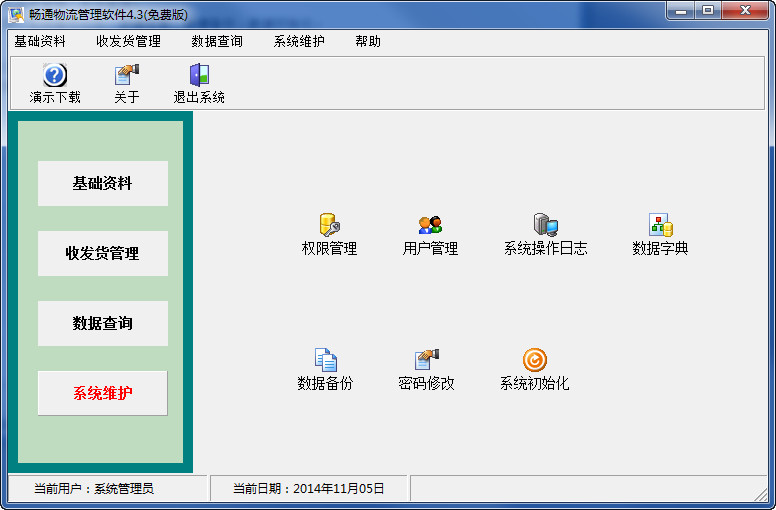Select 基础资料 sidebar button
This screenshot has height=510, width=776.
(x=103, y=184)
